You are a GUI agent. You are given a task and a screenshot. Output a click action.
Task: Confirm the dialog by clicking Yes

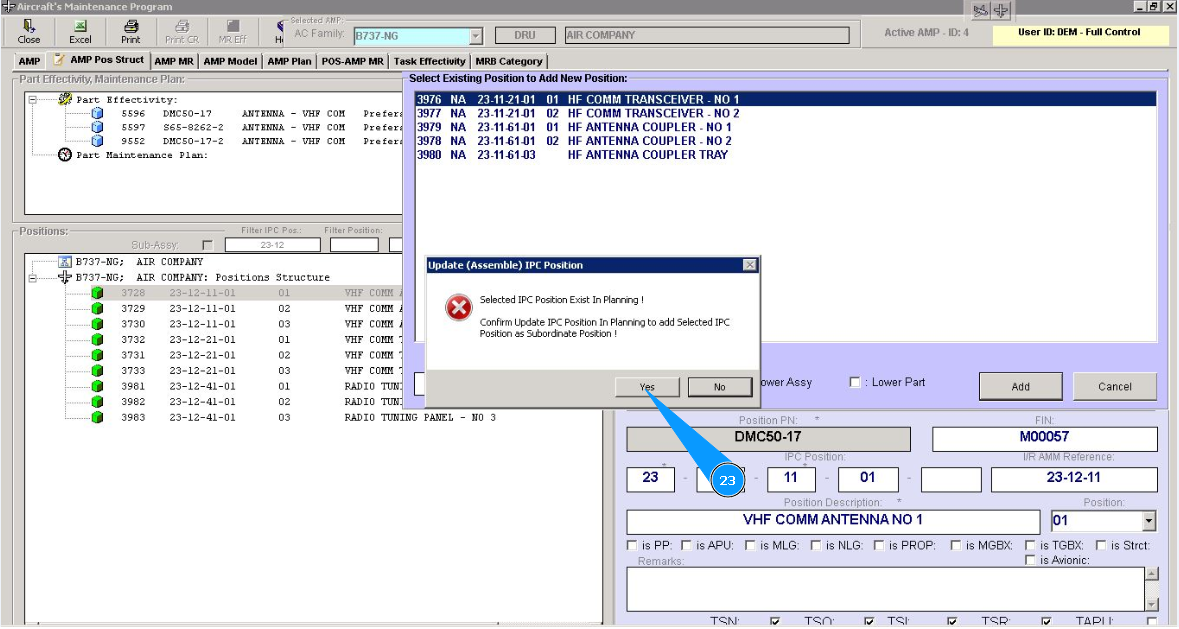(647, 387)
